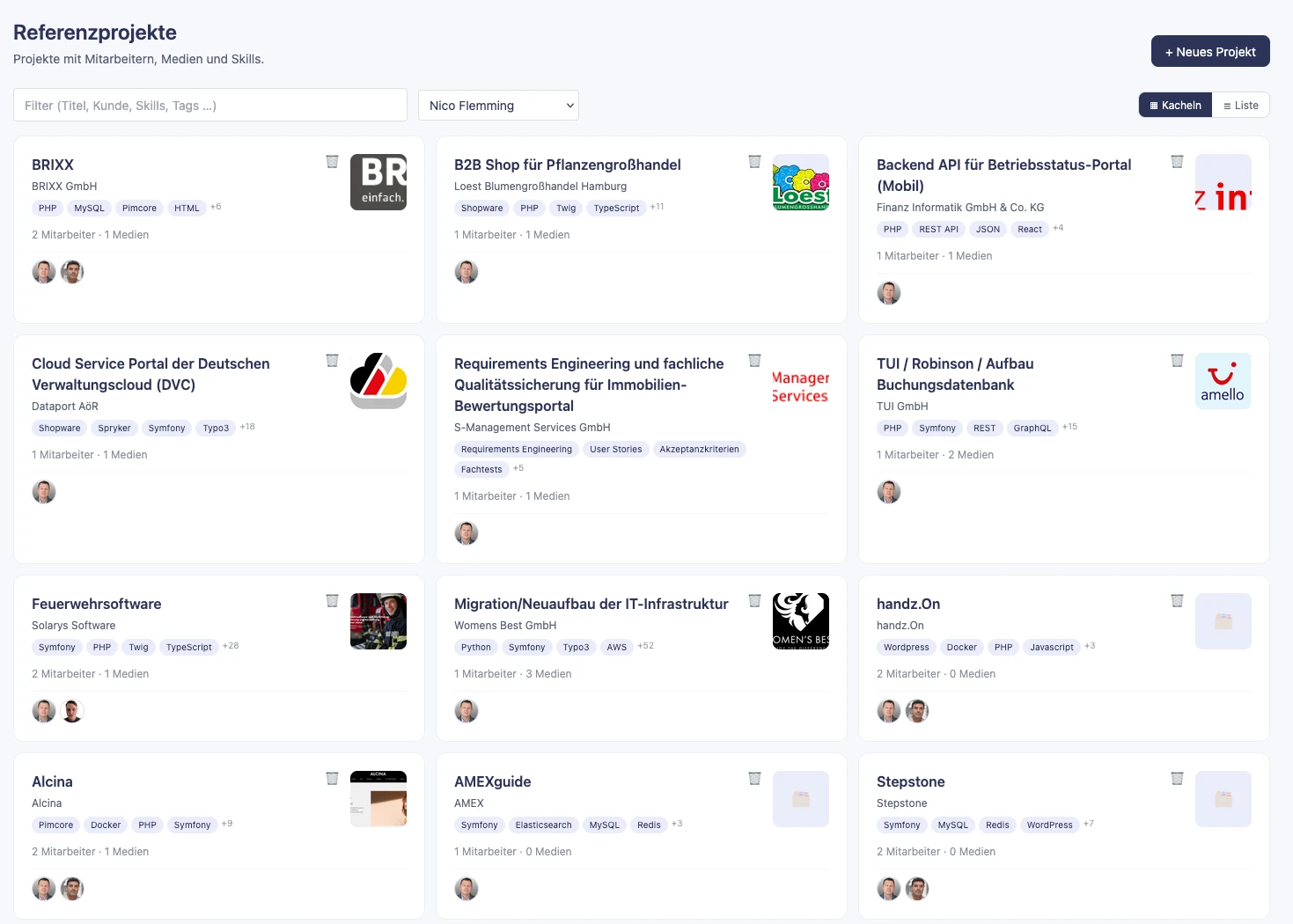Click the Pimcore tag on BRIXX card
Viewport: 1293px width, 924px height.
[139, 209]
